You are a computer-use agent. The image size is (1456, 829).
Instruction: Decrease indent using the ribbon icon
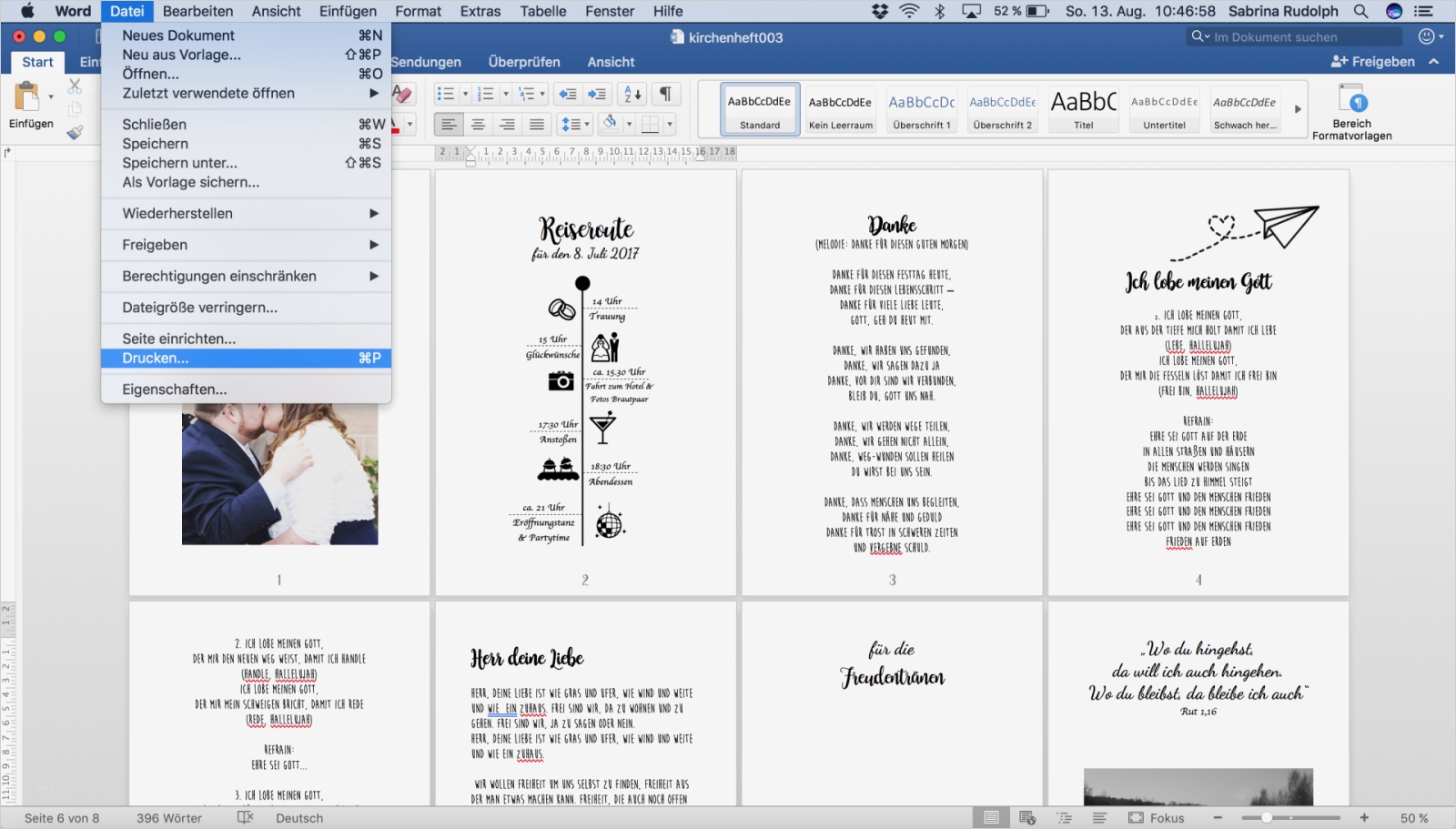pos(568,94)
